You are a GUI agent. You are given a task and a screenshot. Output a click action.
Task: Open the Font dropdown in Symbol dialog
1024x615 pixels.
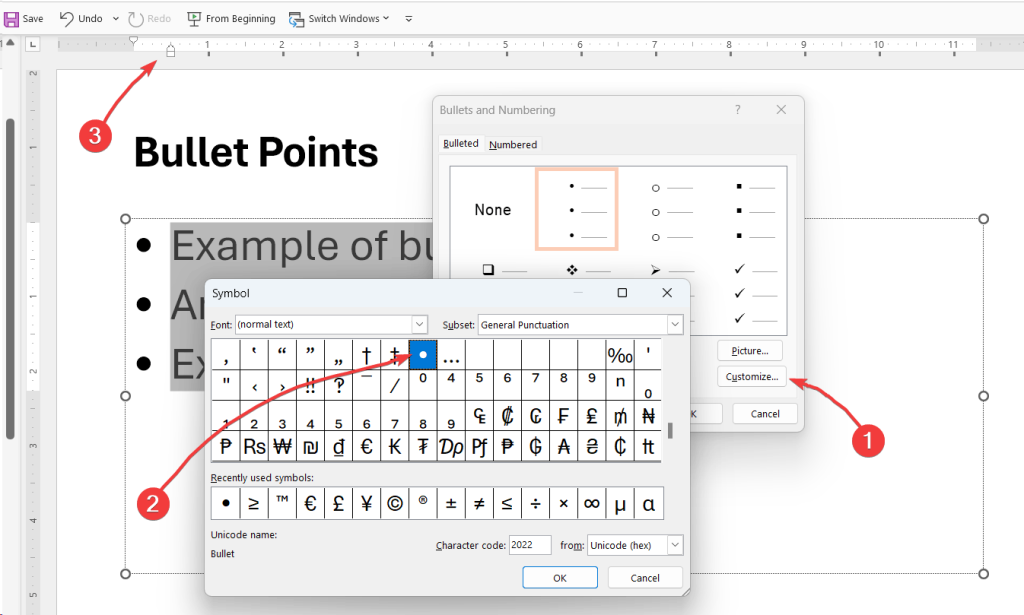point(420,324)
